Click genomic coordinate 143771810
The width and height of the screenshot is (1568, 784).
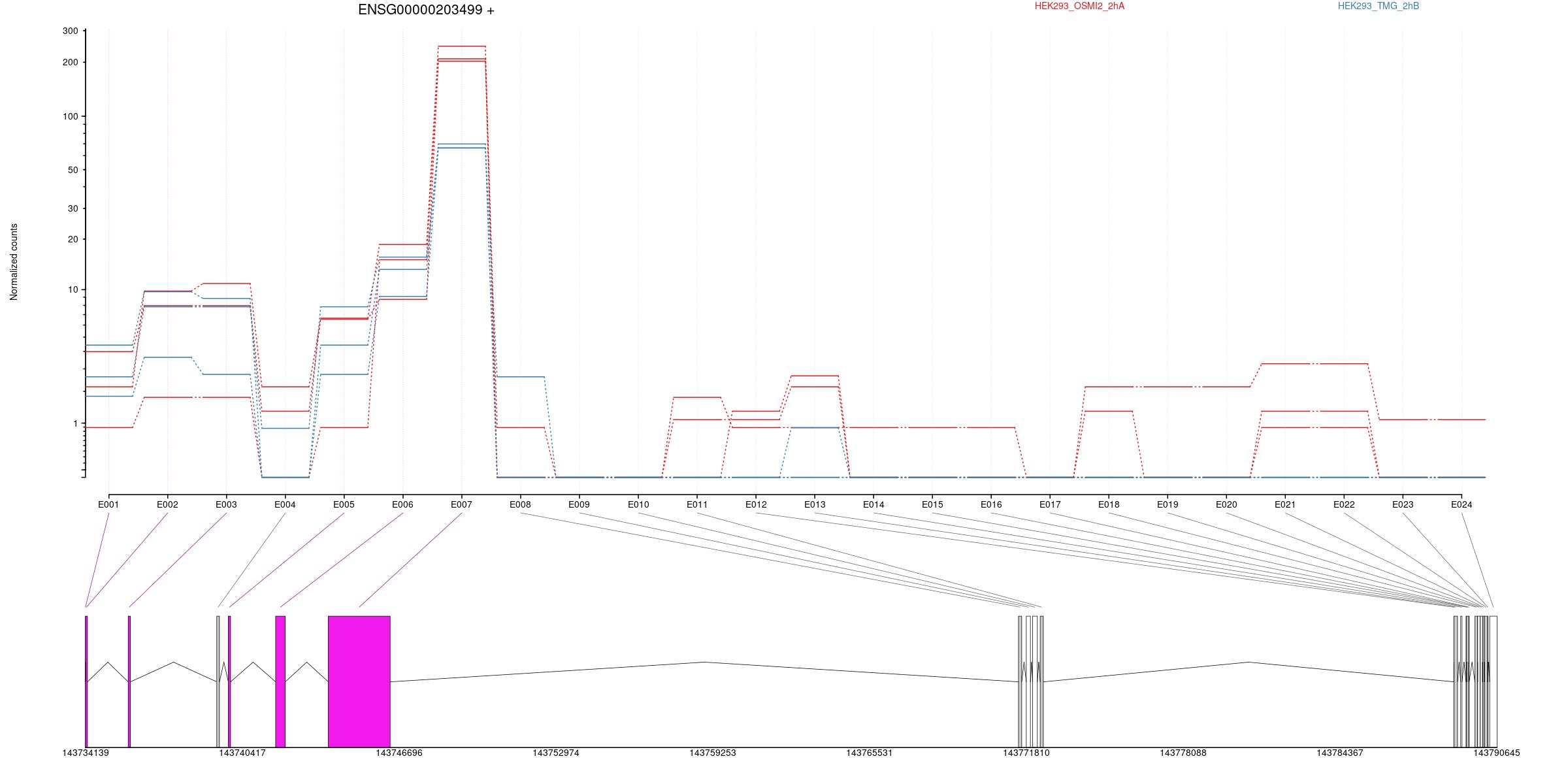(x=1026, y=753)
